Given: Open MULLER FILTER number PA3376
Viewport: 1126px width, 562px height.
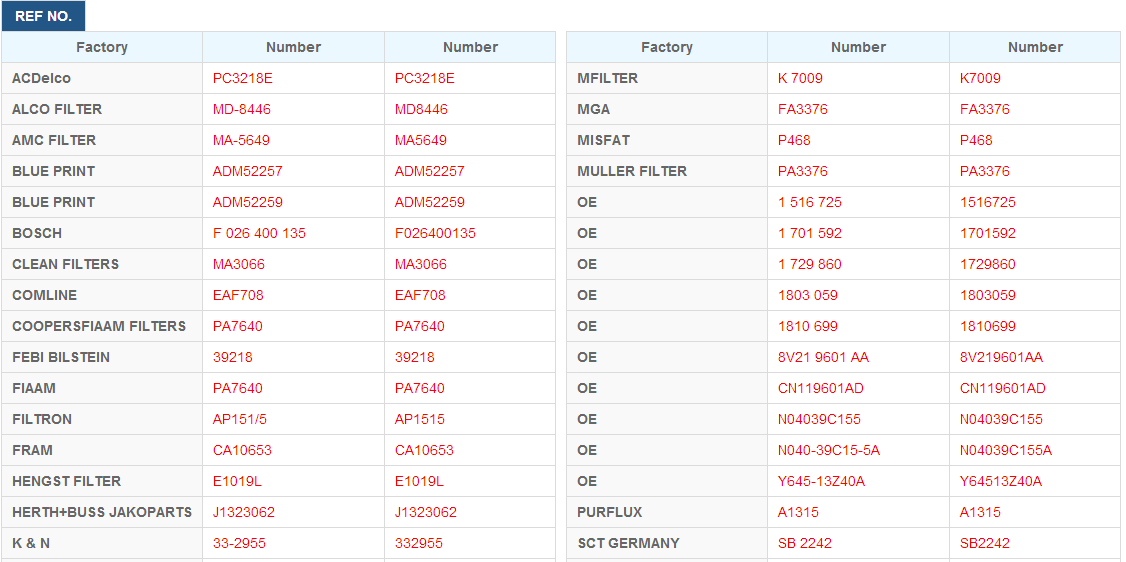Looking at the screenshot, I should [803, 172].
